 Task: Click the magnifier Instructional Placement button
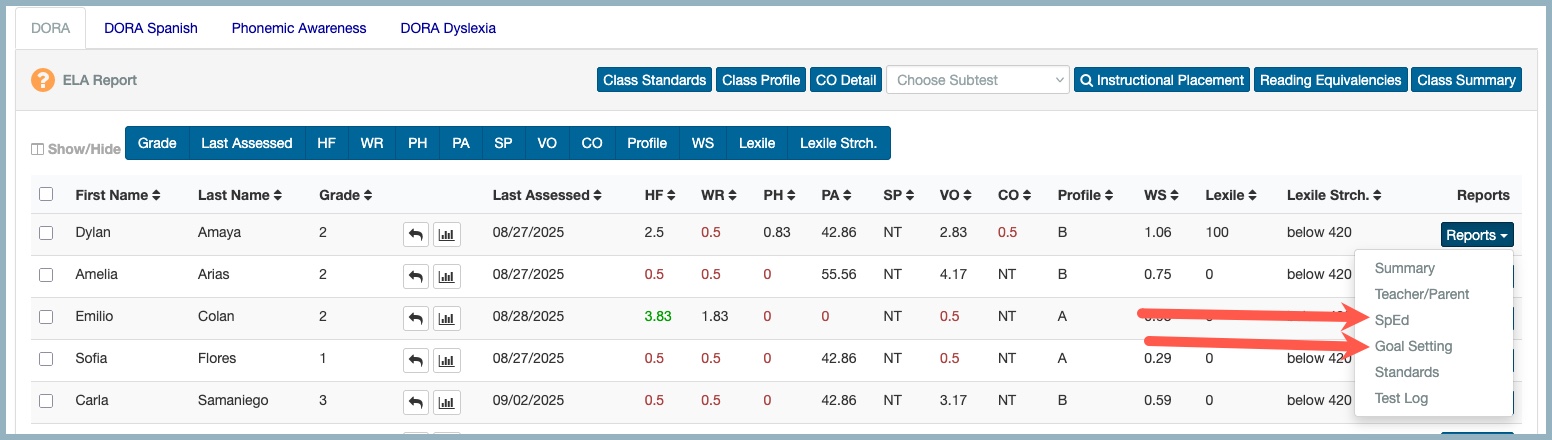pyautogui.click(x=1161, y=80)
